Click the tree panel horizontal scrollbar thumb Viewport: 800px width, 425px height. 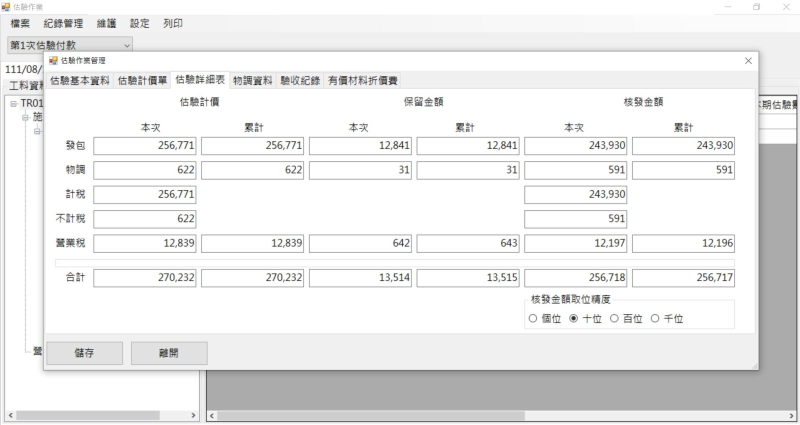click(88, 415)
